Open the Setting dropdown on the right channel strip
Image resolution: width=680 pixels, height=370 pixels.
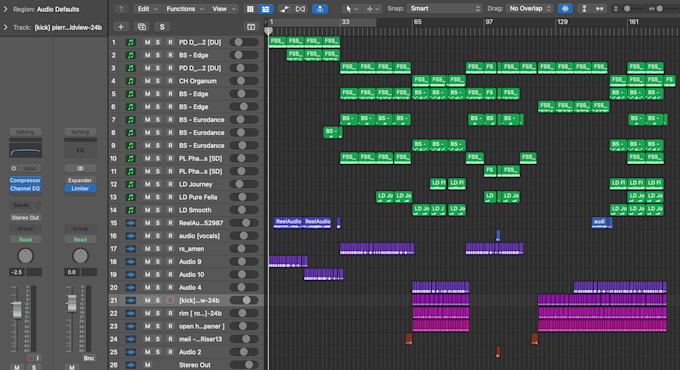click(80, 132)
